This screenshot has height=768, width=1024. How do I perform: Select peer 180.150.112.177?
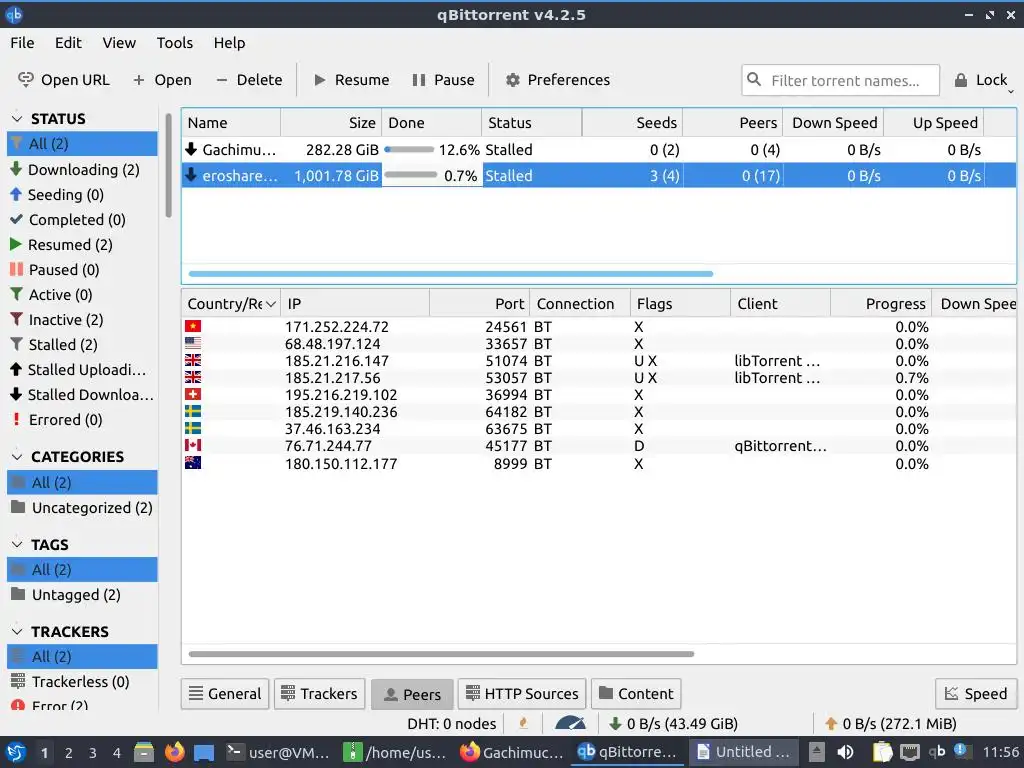[x=598, y=464]
